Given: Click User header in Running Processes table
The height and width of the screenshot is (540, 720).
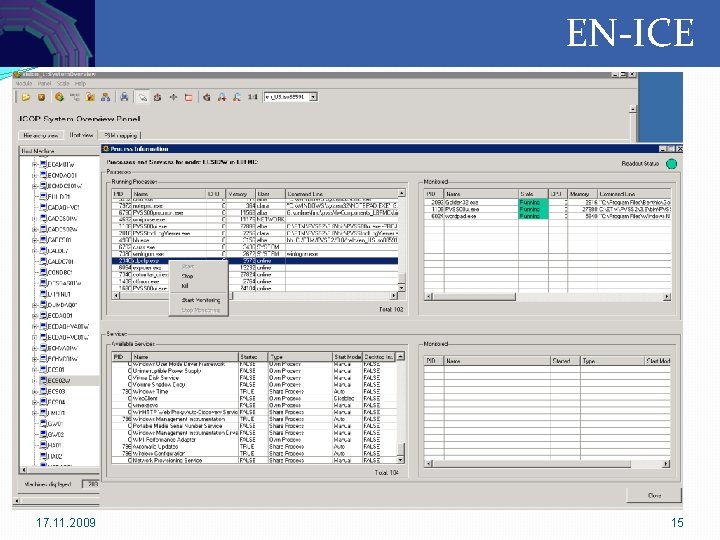Looking at the screenshot, I should point(270,194).
